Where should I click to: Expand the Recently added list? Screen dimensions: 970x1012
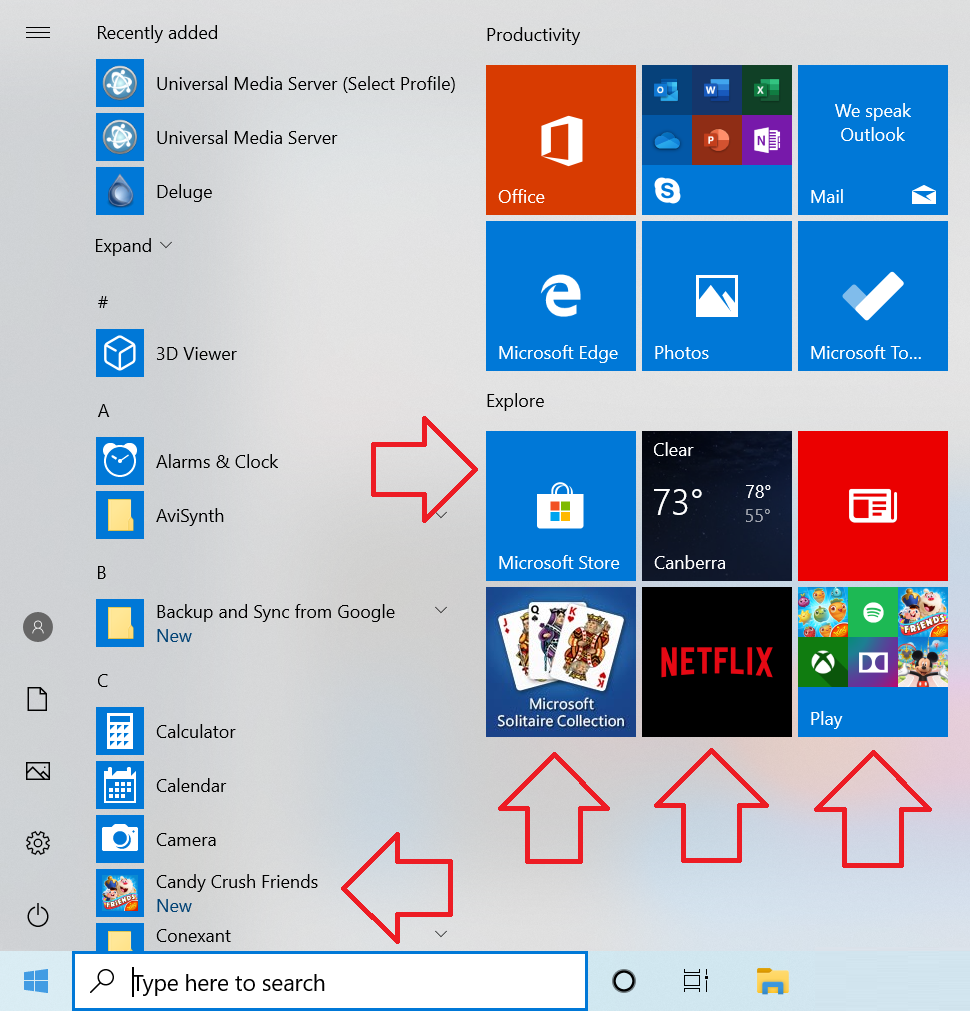click(134, 246)
